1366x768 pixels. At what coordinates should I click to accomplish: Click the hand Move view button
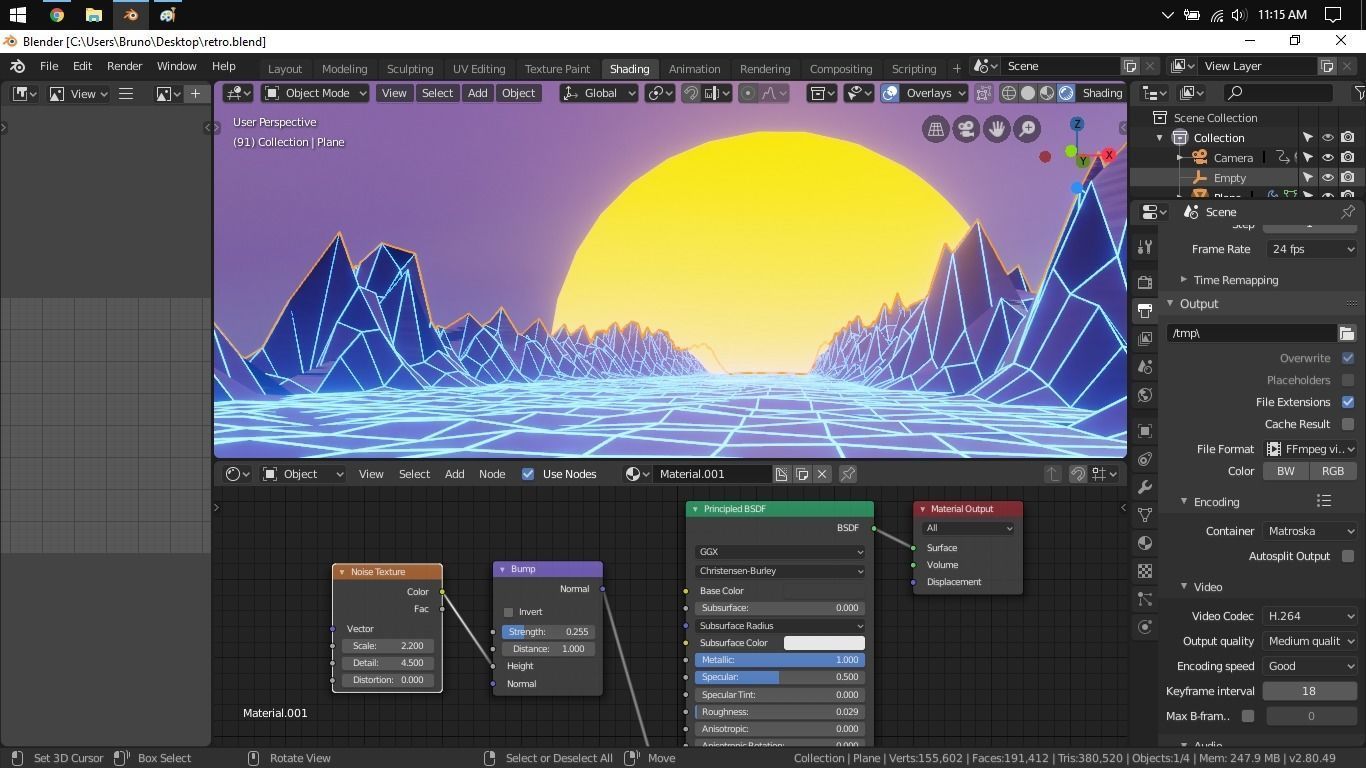coord(997,129)
